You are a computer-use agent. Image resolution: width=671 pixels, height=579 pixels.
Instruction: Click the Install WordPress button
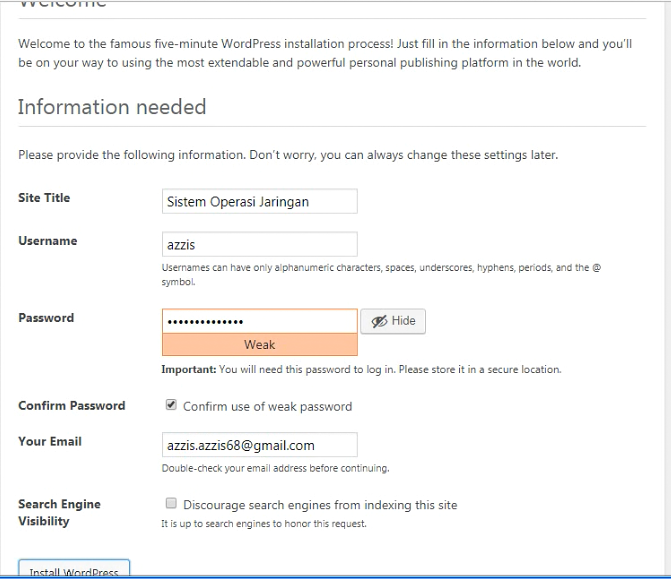point(74,568)
